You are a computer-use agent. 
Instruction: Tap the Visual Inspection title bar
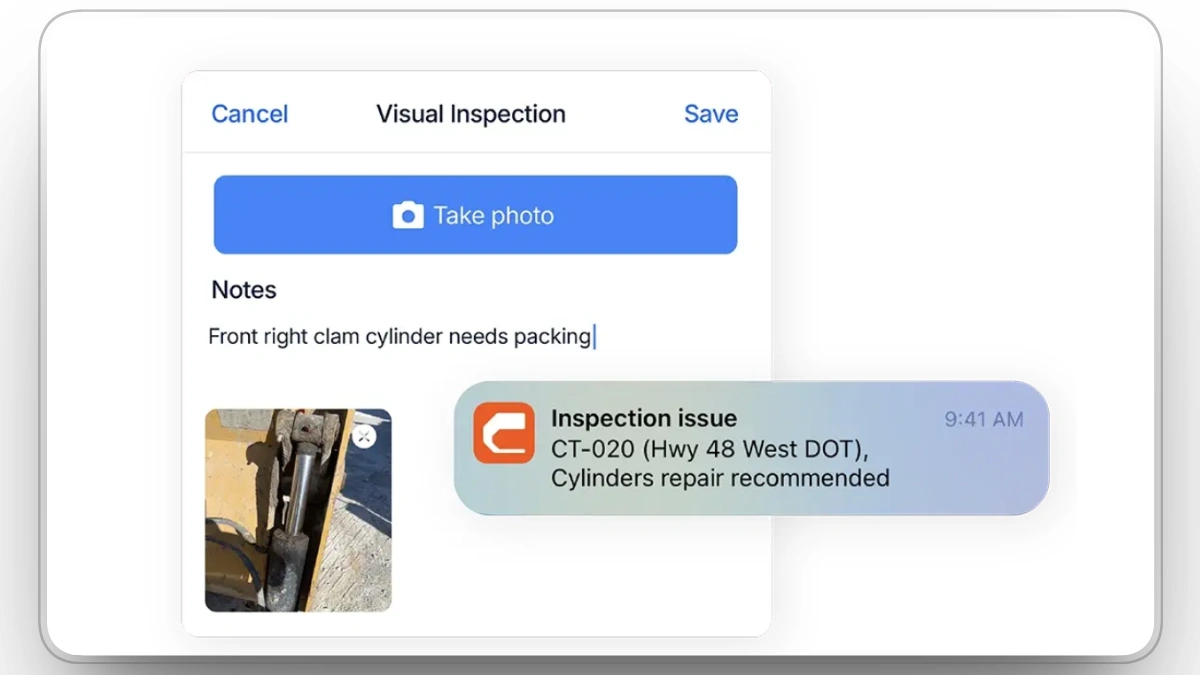tap(470, 114)
